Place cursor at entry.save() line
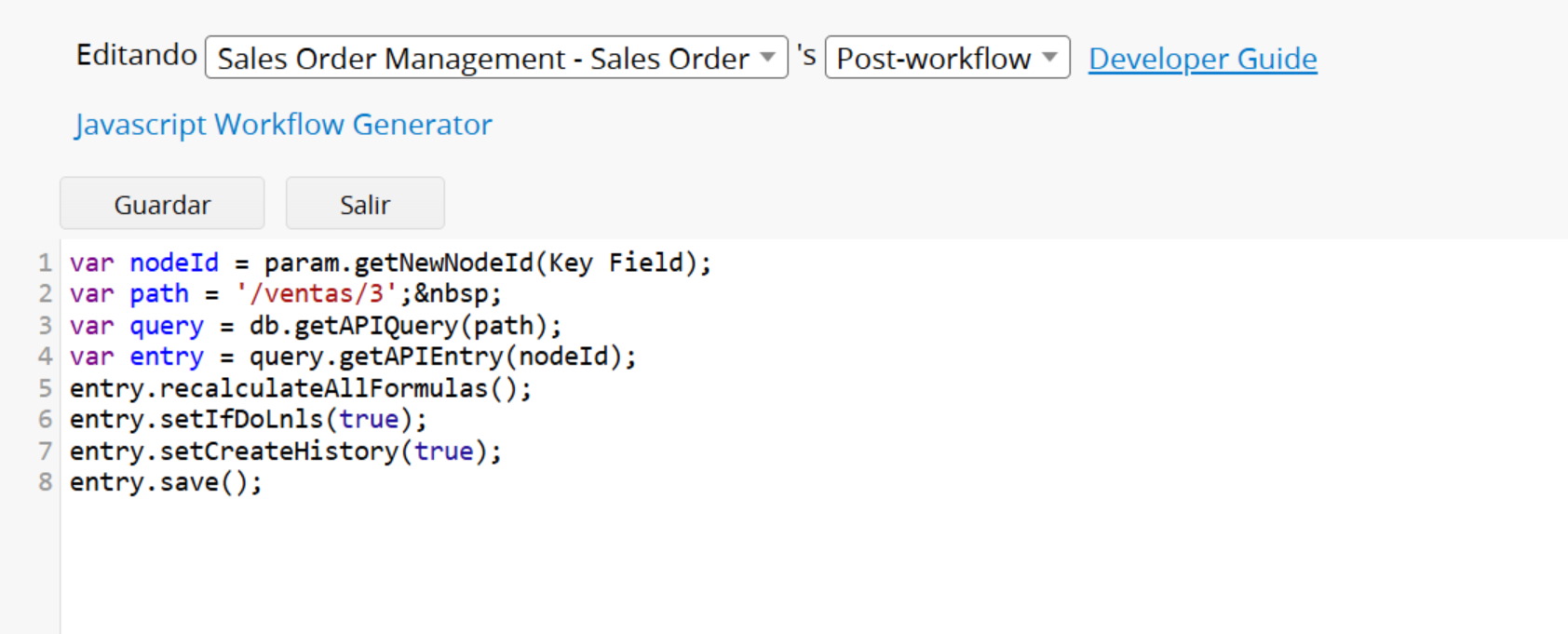 pyautogui.click(x=166, y=482)
